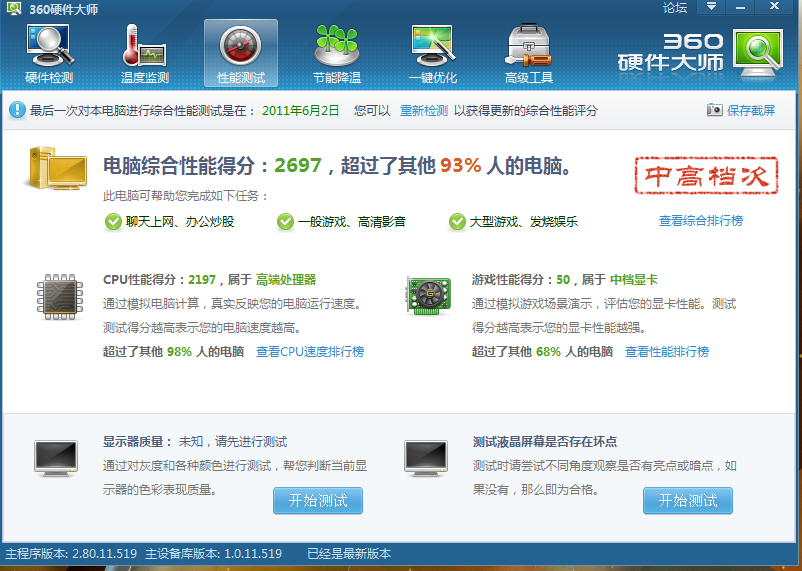This screenshot has height=571, width=802.
Task: Open 查看性能排行榜 link
Action: pyautogui.click(x=667, y=352)
